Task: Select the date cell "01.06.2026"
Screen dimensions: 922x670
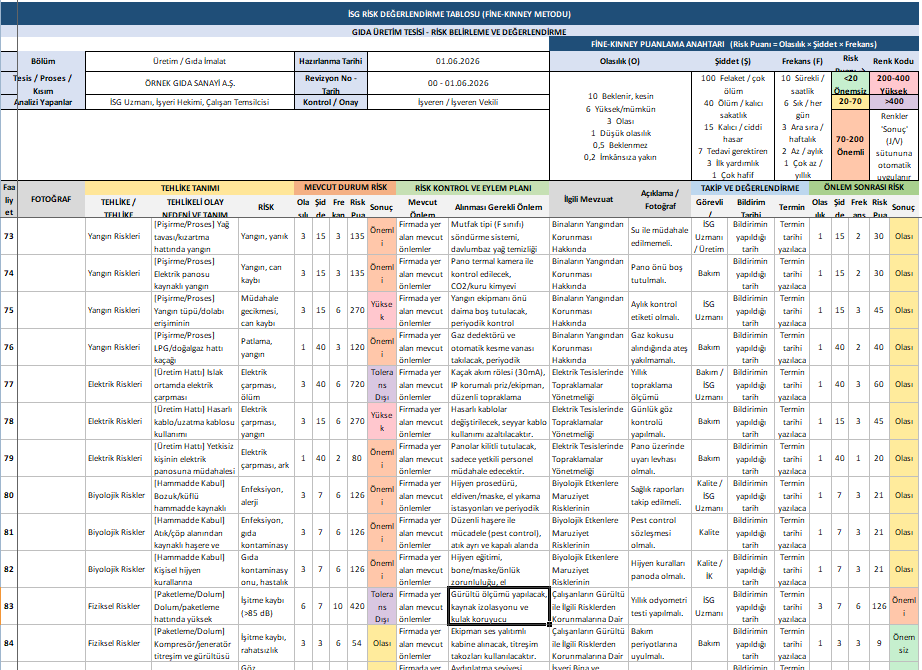Action: [x=457, y=61]
